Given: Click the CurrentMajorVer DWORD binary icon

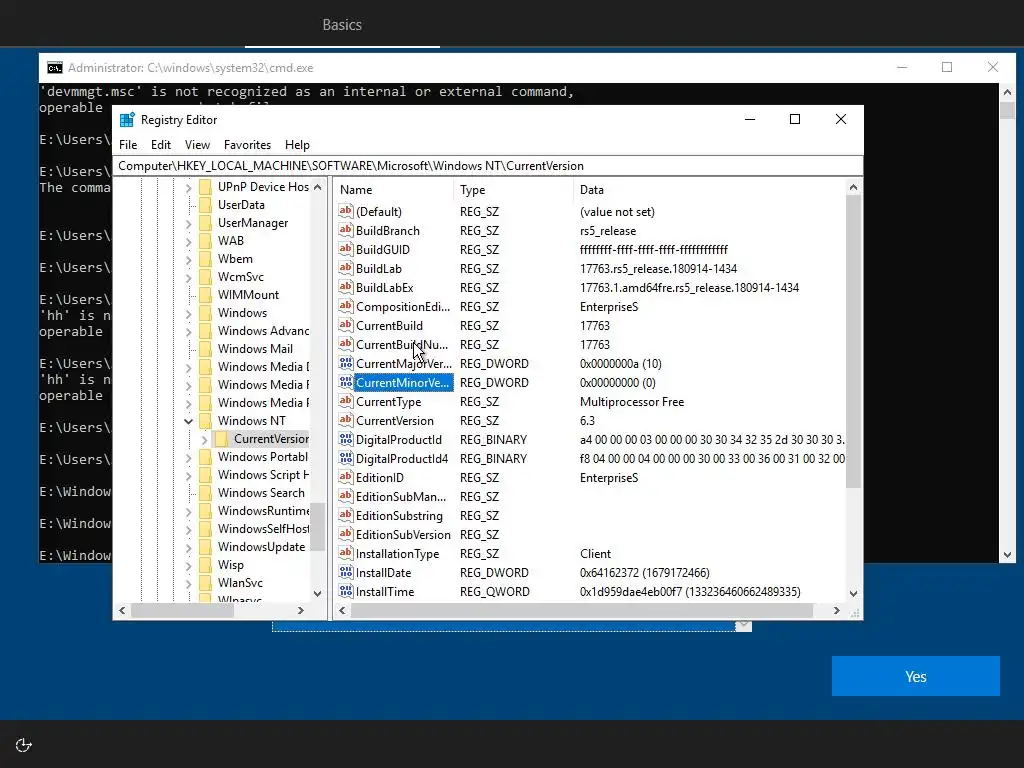Looking at the screenshot, I should coord(345,363).
